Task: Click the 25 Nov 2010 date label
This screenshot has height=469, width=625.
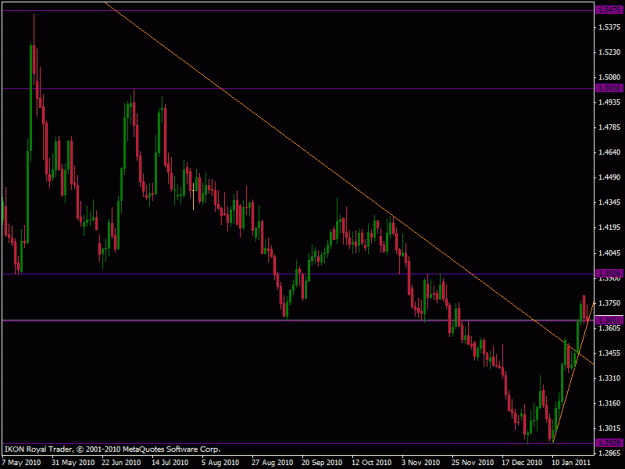Action: click(x=472, y=463)
